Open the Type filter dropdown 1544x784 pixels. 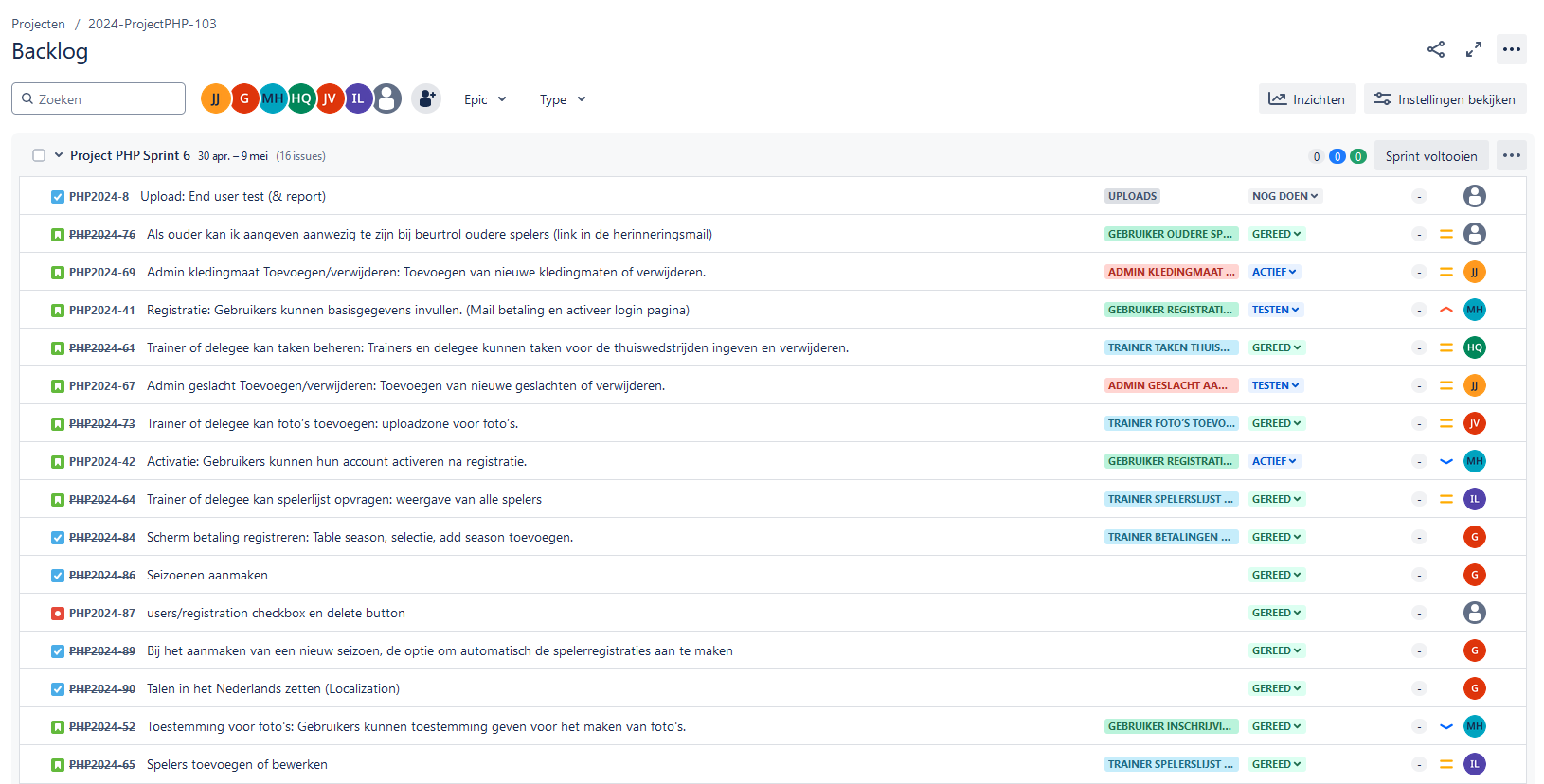point(563,99)
